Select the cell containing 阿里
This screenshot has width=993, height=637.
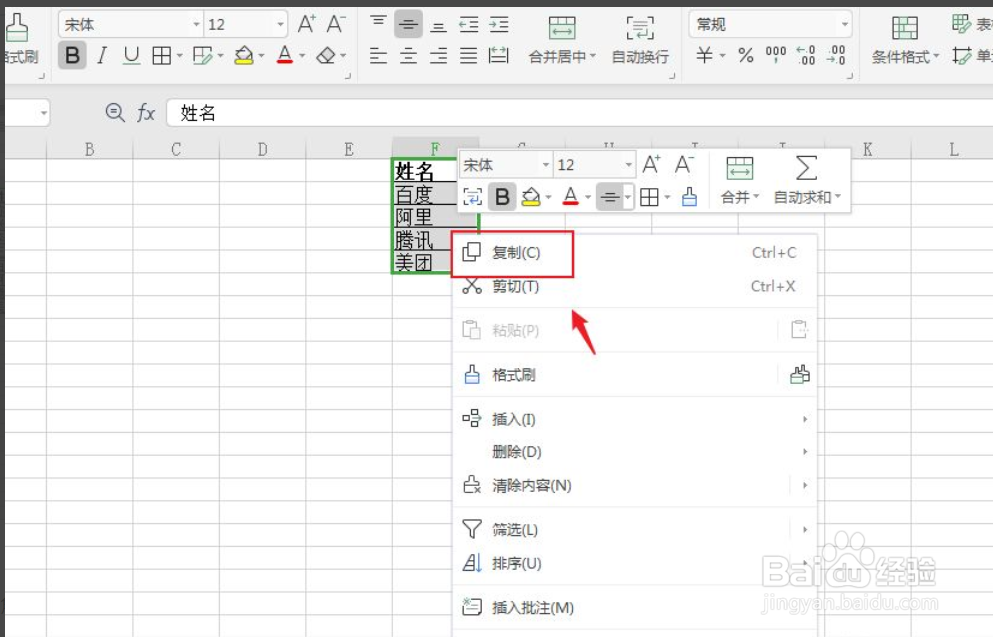(435, 217)
